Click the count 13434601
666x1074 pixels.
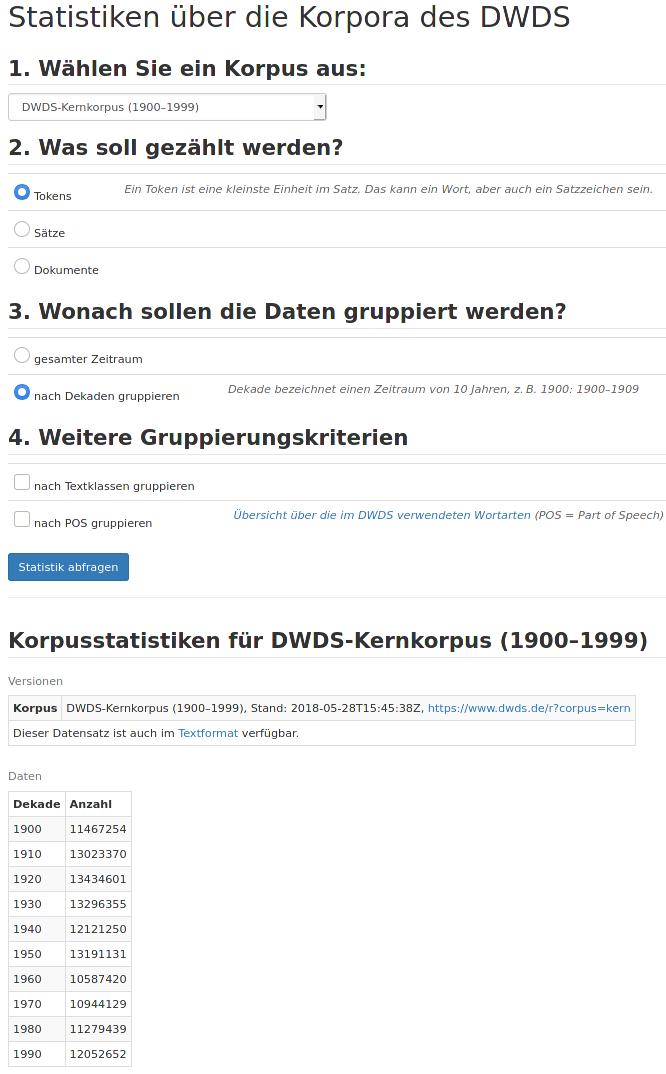(98, 879)
